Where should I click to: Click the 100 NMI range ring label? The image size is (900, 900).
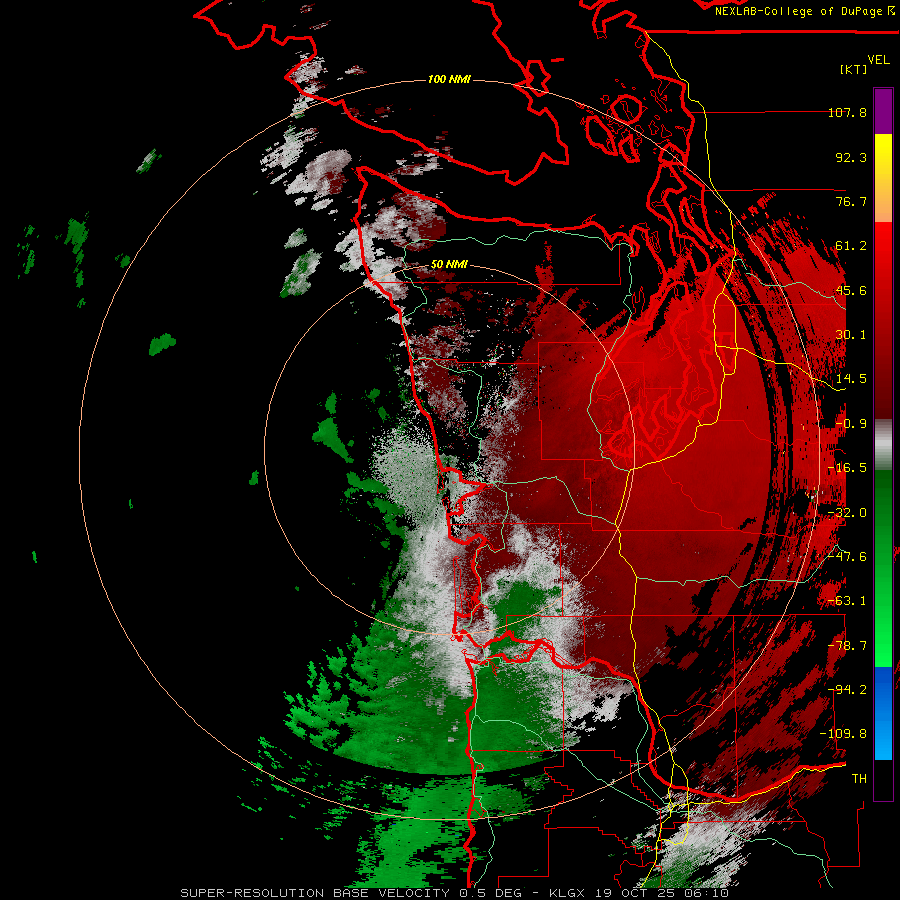point(449,79)
